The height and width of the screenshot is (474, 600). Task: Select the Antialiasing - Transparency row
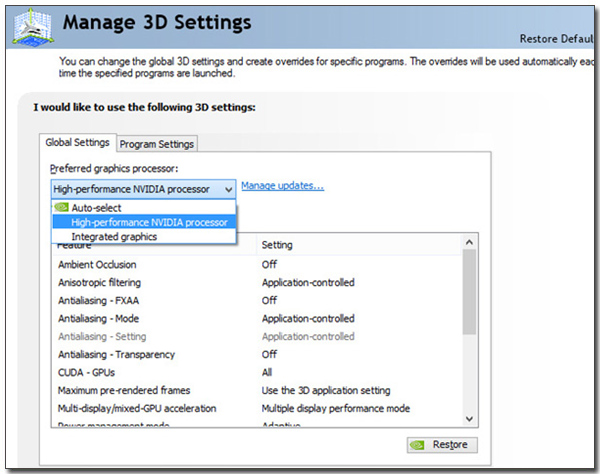click(x=257, y=354)
